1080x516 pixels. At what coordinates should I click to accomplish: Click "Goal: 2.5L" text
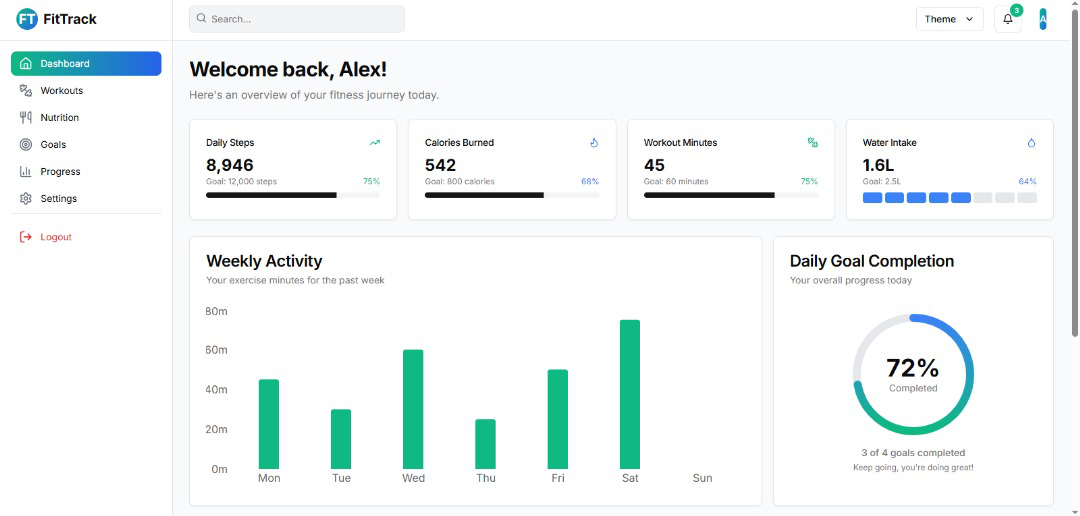(882, 181)
